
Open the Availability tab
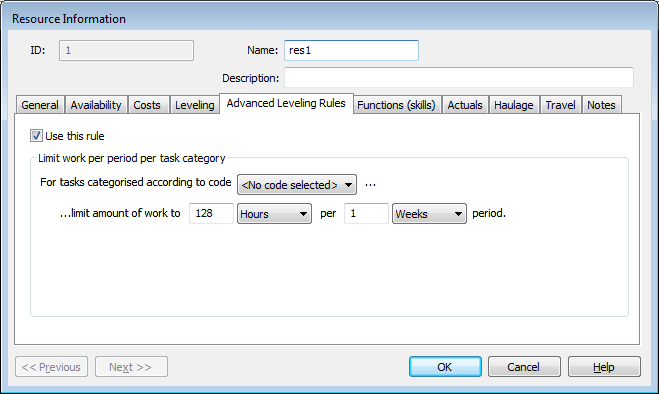[x=96, y=105]
